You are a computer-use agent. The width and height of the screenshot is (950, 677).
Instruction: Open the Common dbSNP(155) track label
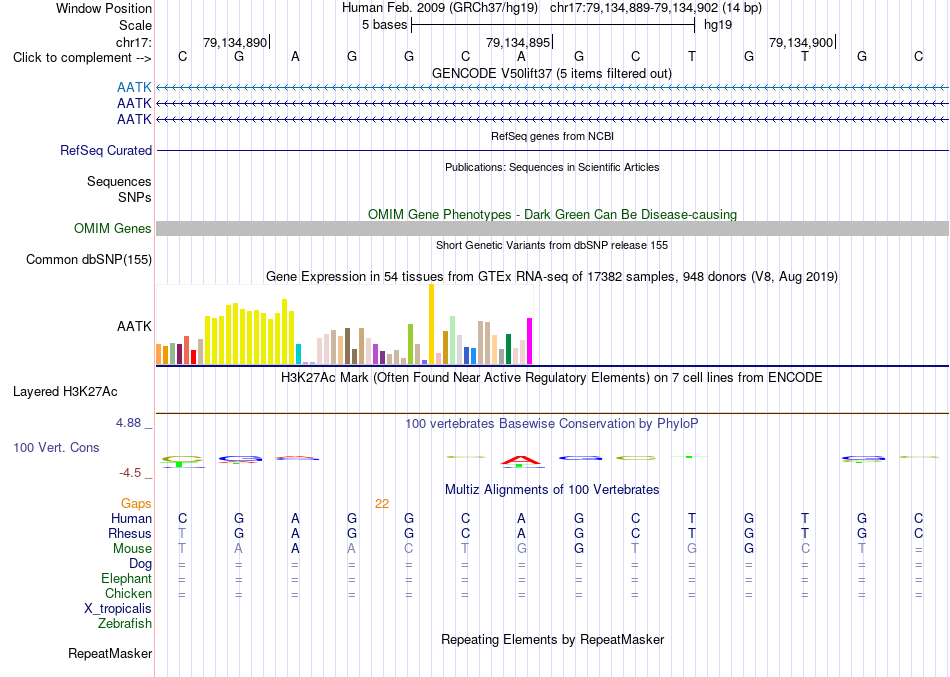[x=88, y=259]
